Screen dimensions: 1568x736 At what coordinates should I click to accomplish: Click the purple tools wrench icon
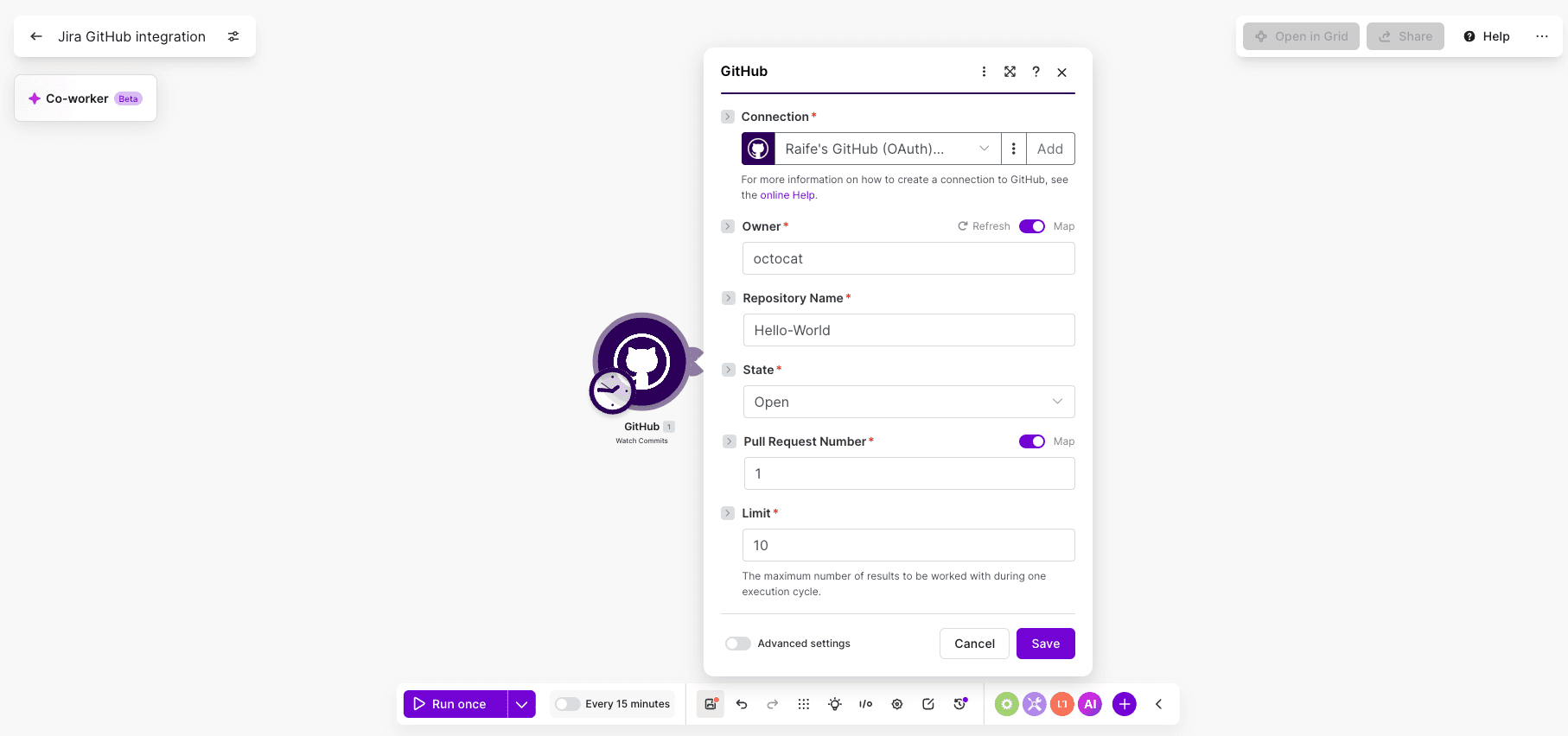click(1035, 704)
